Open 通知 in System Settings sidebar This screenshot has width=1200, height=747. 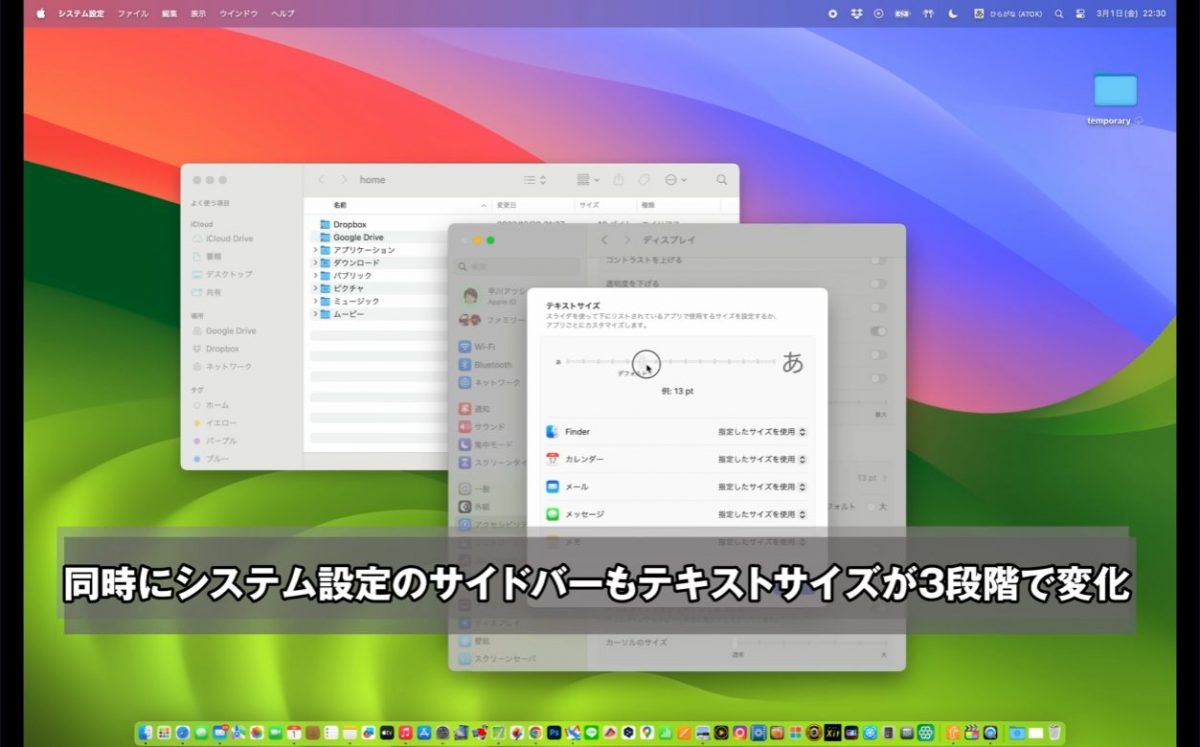click(474, 409)
